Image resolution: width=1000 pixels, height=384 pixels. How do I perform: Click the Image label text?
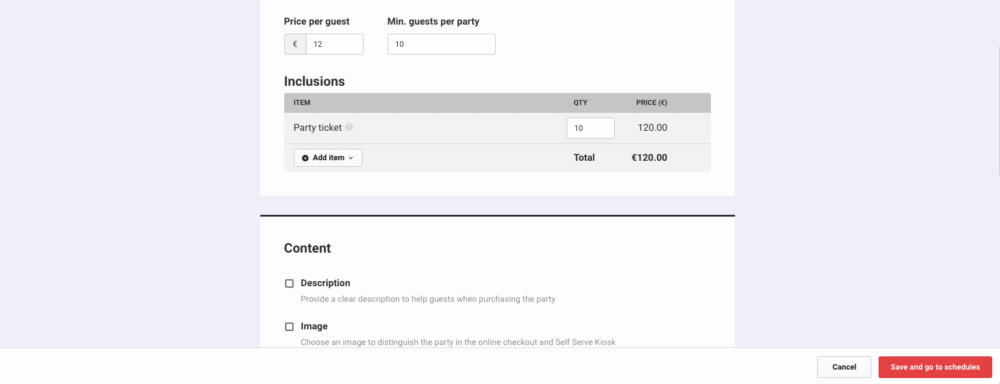[314, 326]
